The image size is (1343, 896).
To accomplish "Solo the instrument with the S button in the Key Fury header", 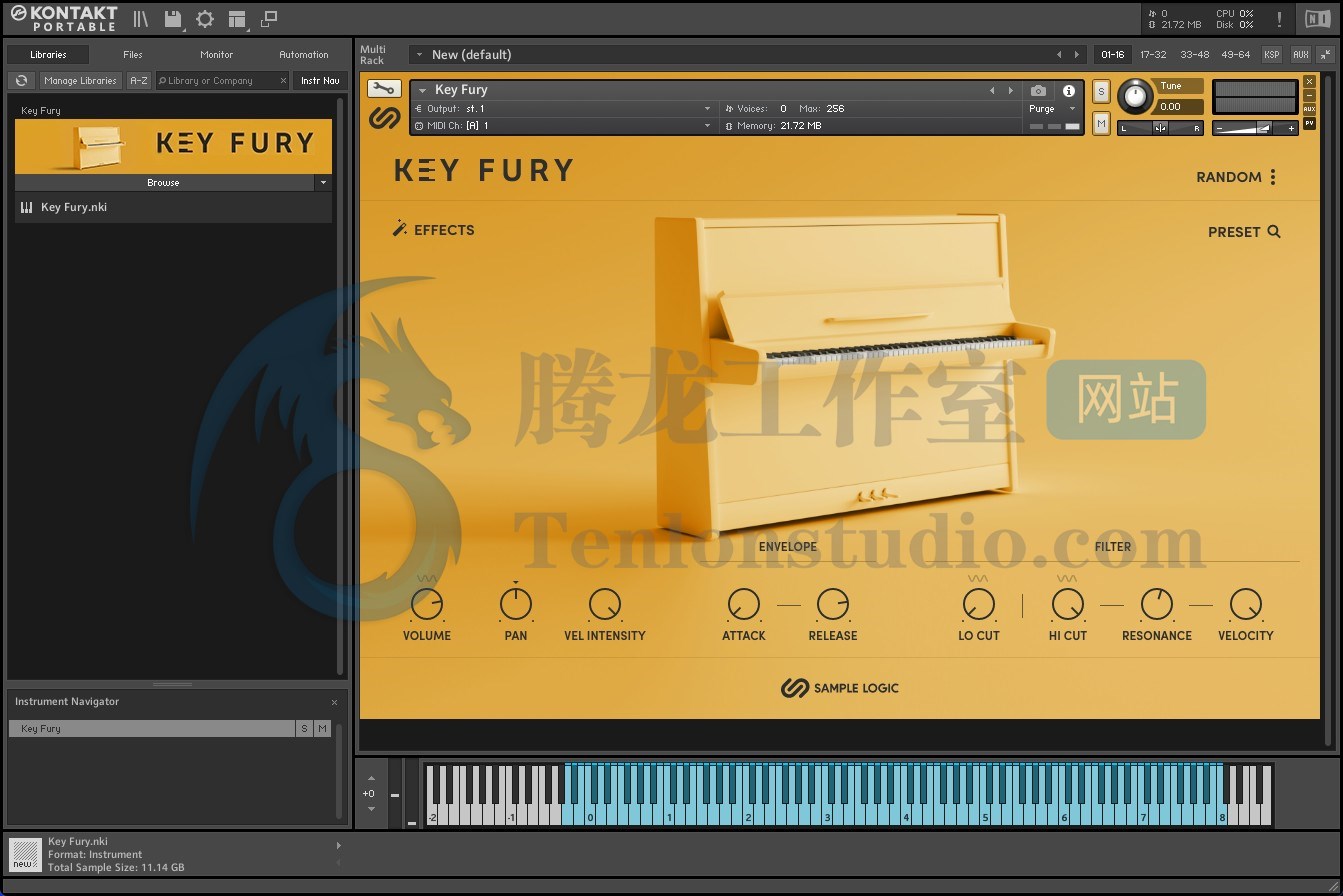I will 1101,91.
